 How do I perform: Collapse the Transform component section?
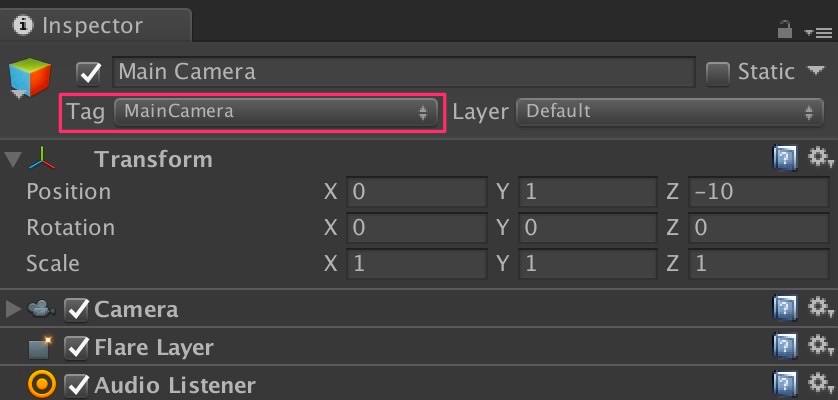click(13, 159)
